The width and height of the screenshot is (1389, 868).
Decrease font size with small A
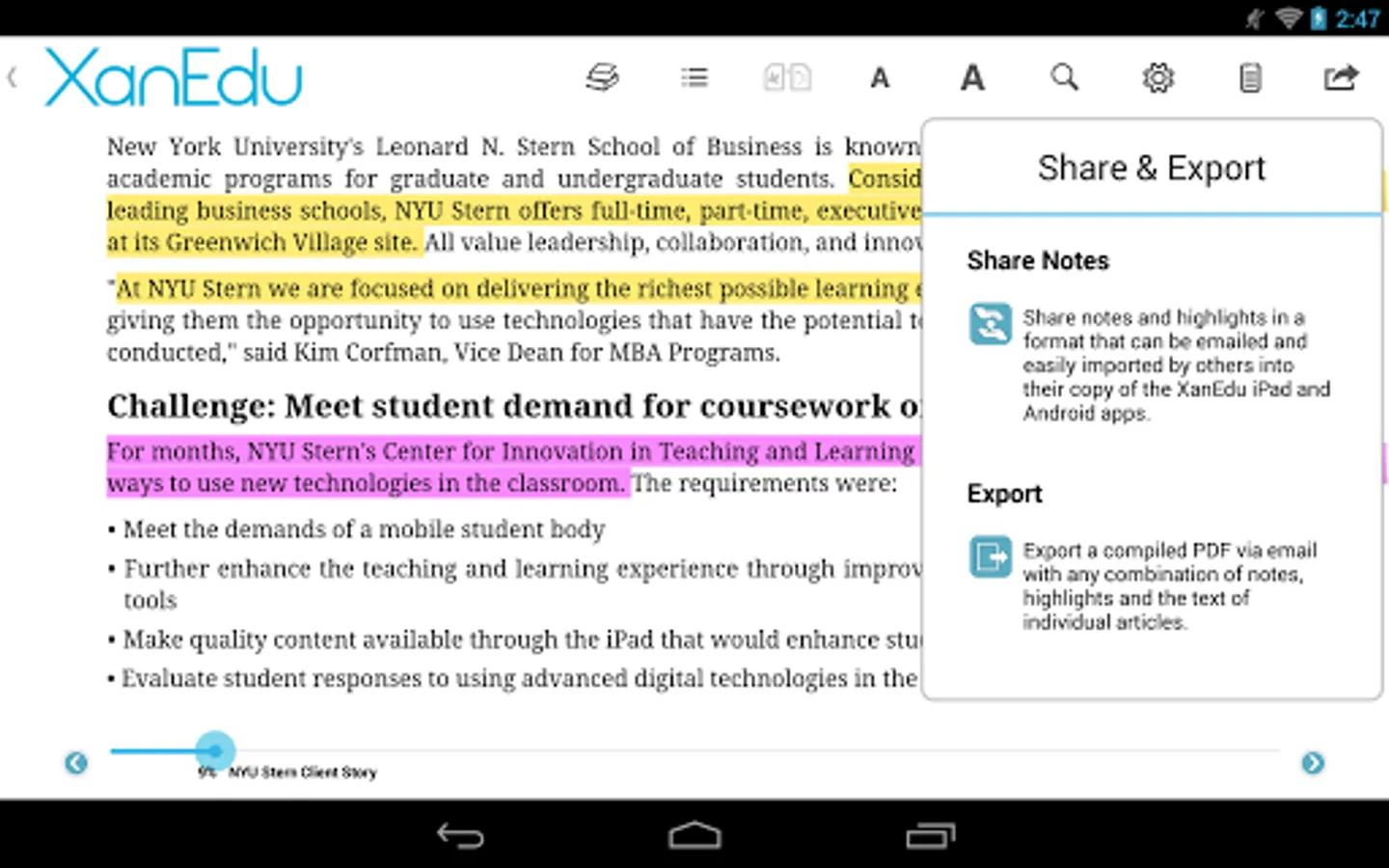pyautogui.click(x=880, y=78)
